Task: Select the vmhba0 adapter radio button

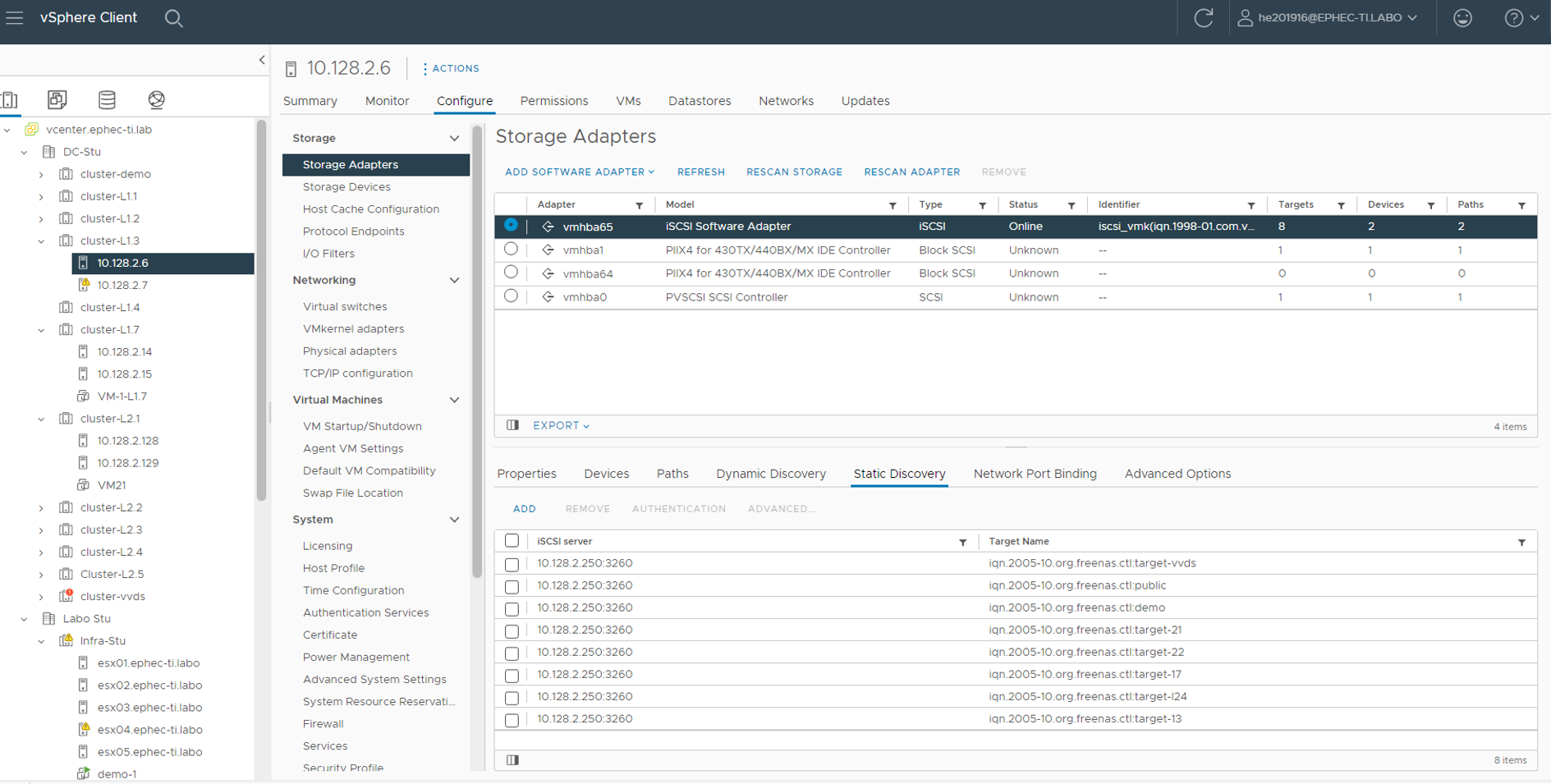Action: pos(511,296)
